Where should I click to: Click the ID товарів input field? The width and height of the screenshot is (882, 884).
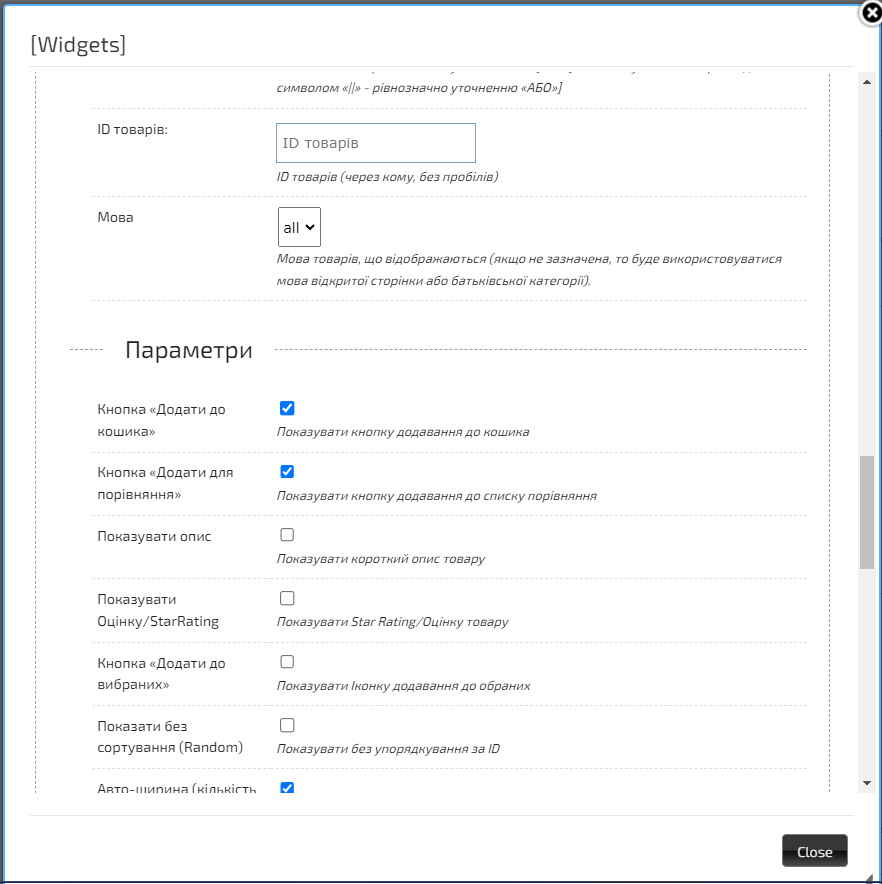[375, 143]
